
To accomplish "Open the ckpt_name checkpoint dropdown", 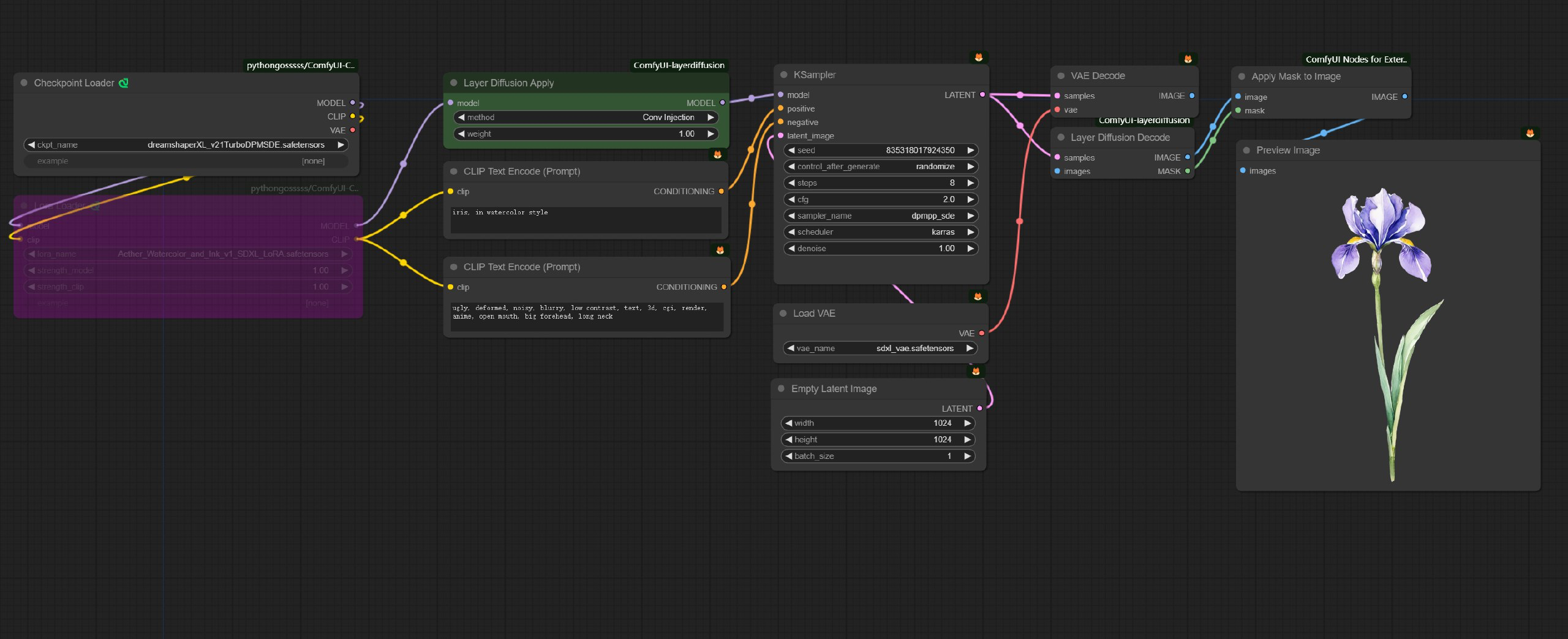I will tap(186, 145).
